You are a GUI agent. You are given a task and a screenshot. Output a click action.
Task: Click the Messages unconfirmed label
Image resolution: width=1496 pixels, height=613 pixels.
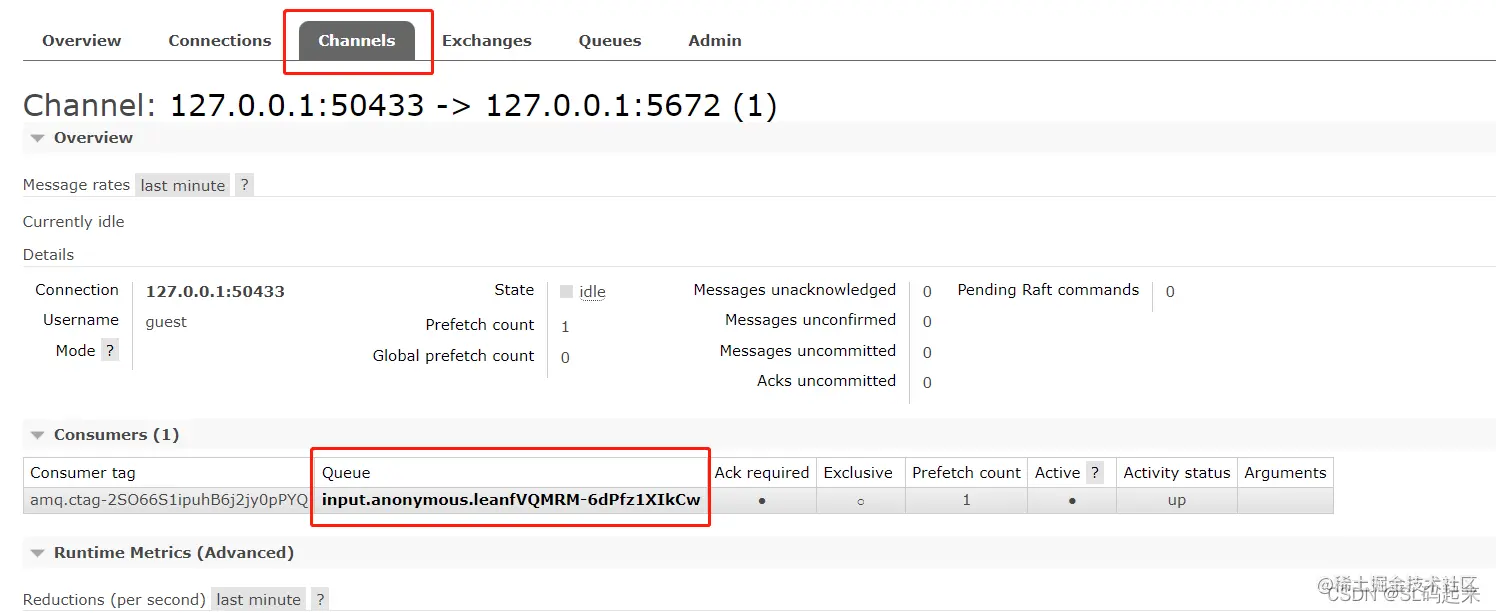811,320
